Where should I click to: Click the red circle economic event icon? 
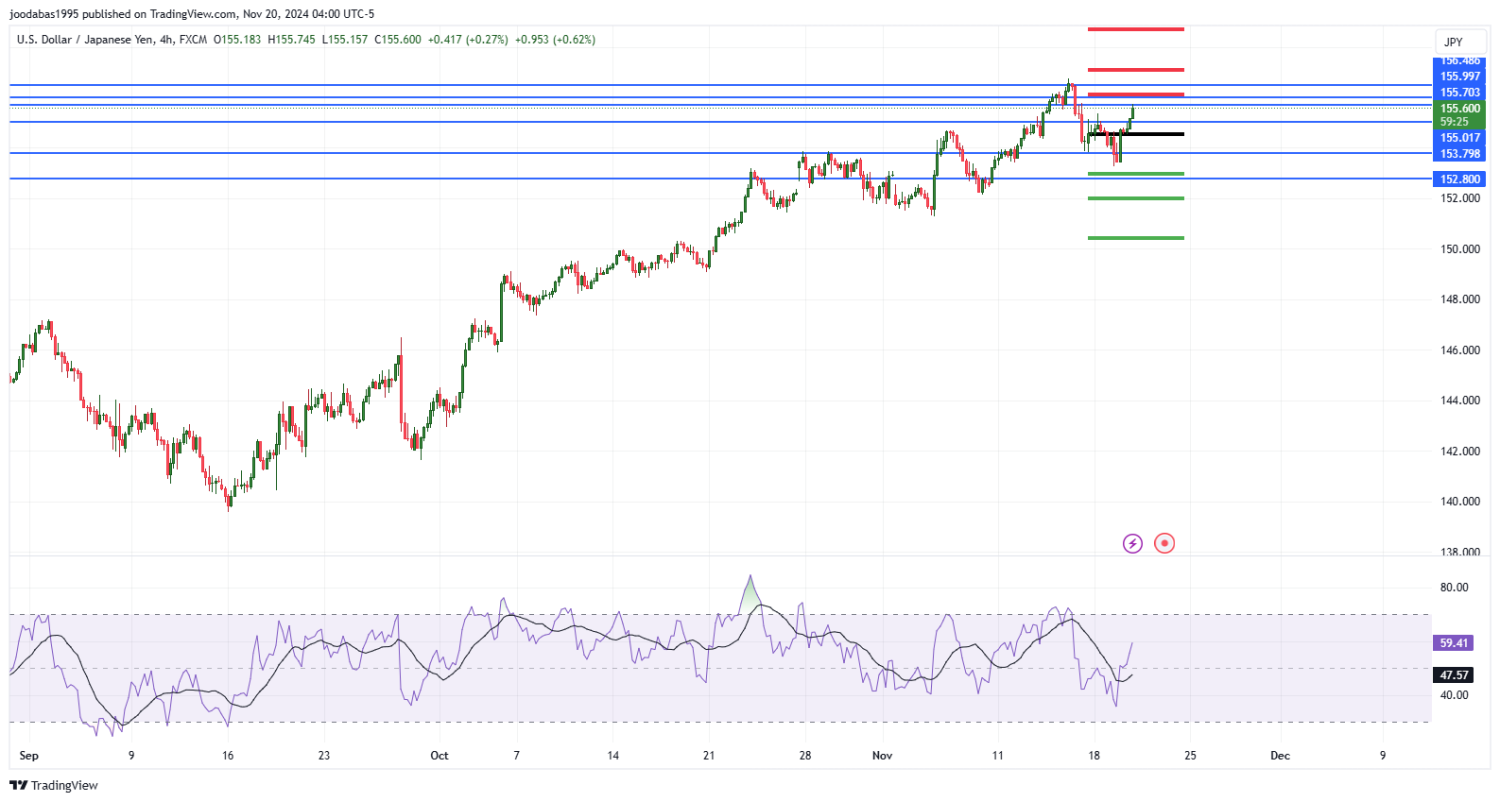pos(1164,543)
